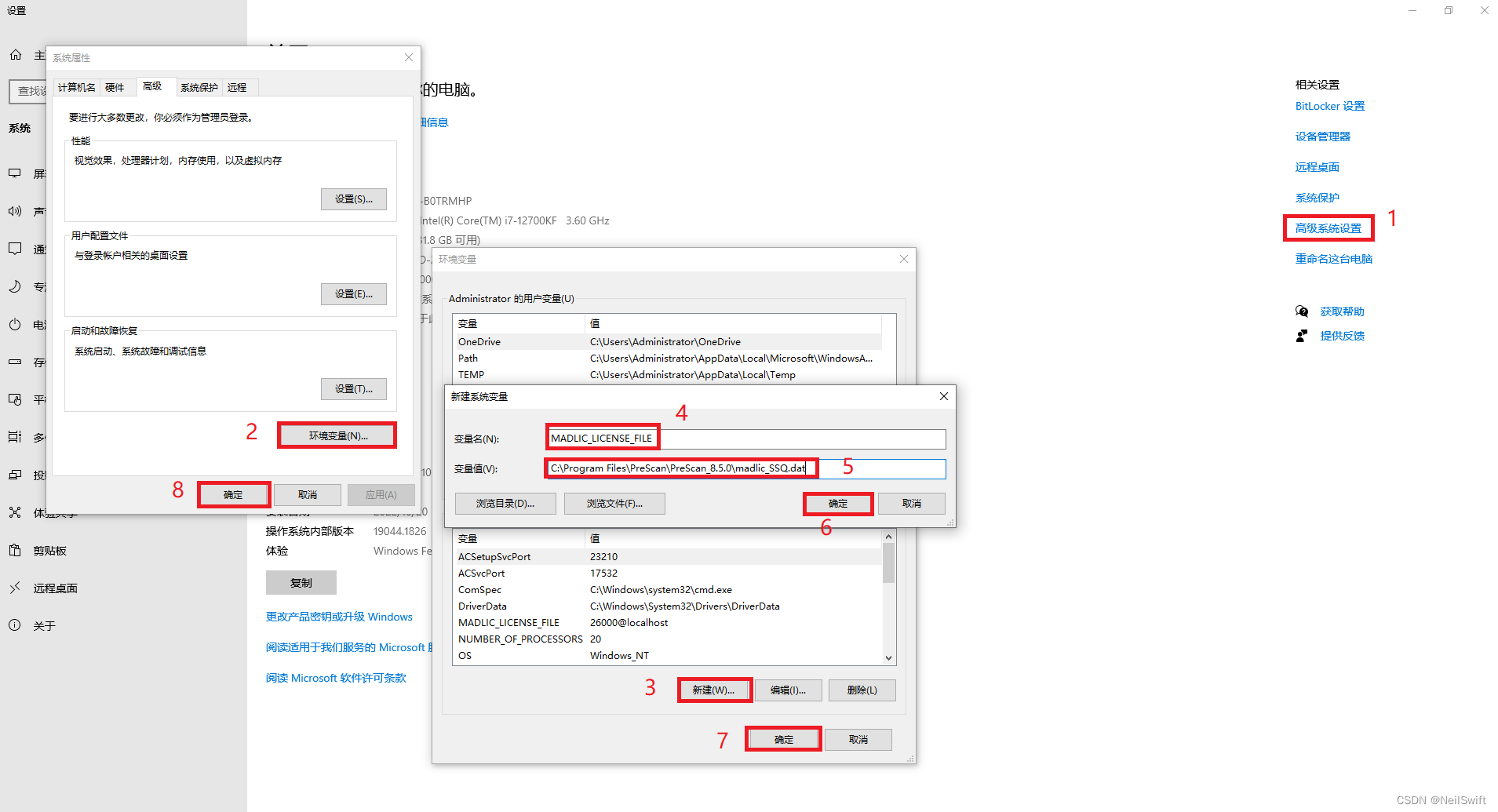Open the Tablet icon in sidebar
Screen dimensions: 1498x812
(15, 399)
